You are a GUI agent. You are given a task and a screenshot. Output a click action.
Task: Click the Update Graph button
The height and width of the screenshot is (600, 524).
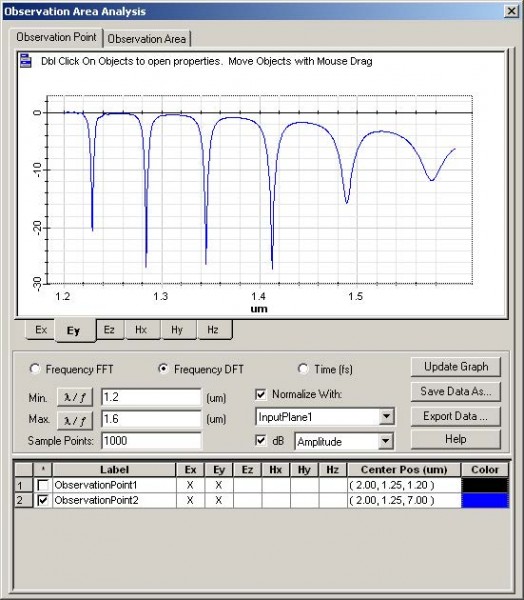tap(455, 367)
